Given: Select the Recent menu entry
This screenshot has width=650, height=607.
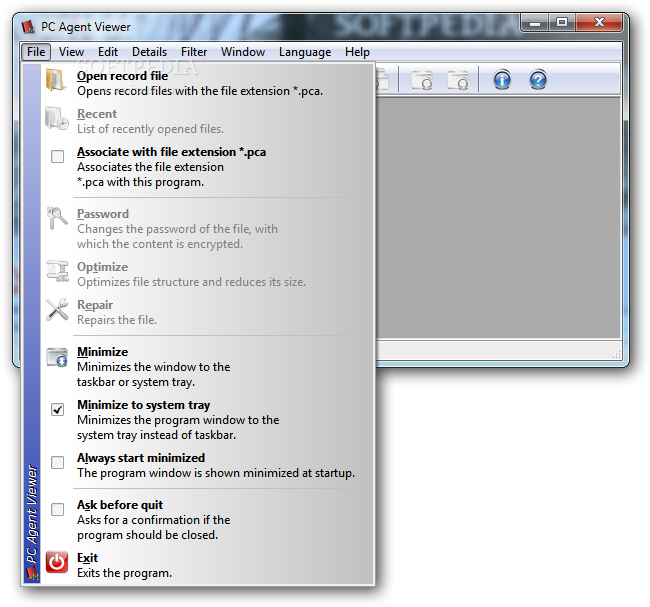Looking at the screenshot, I should 207,121.
